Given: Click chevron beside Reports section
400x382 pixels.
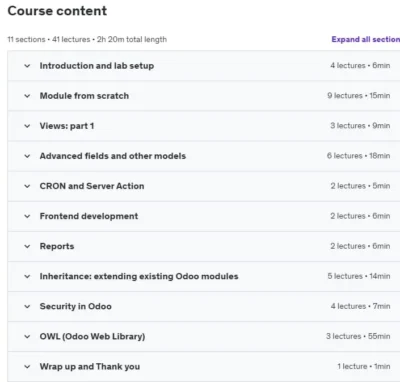Looking at the screenshot, I should click(27, 246).
